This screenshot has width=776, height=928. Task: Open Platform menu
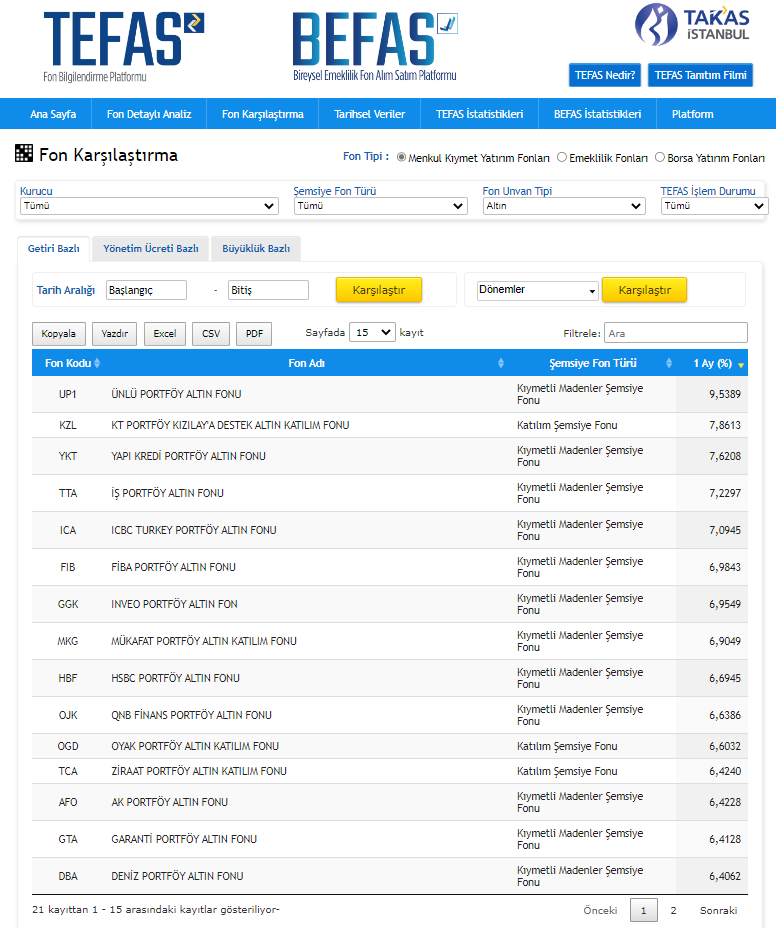(693, 114)
